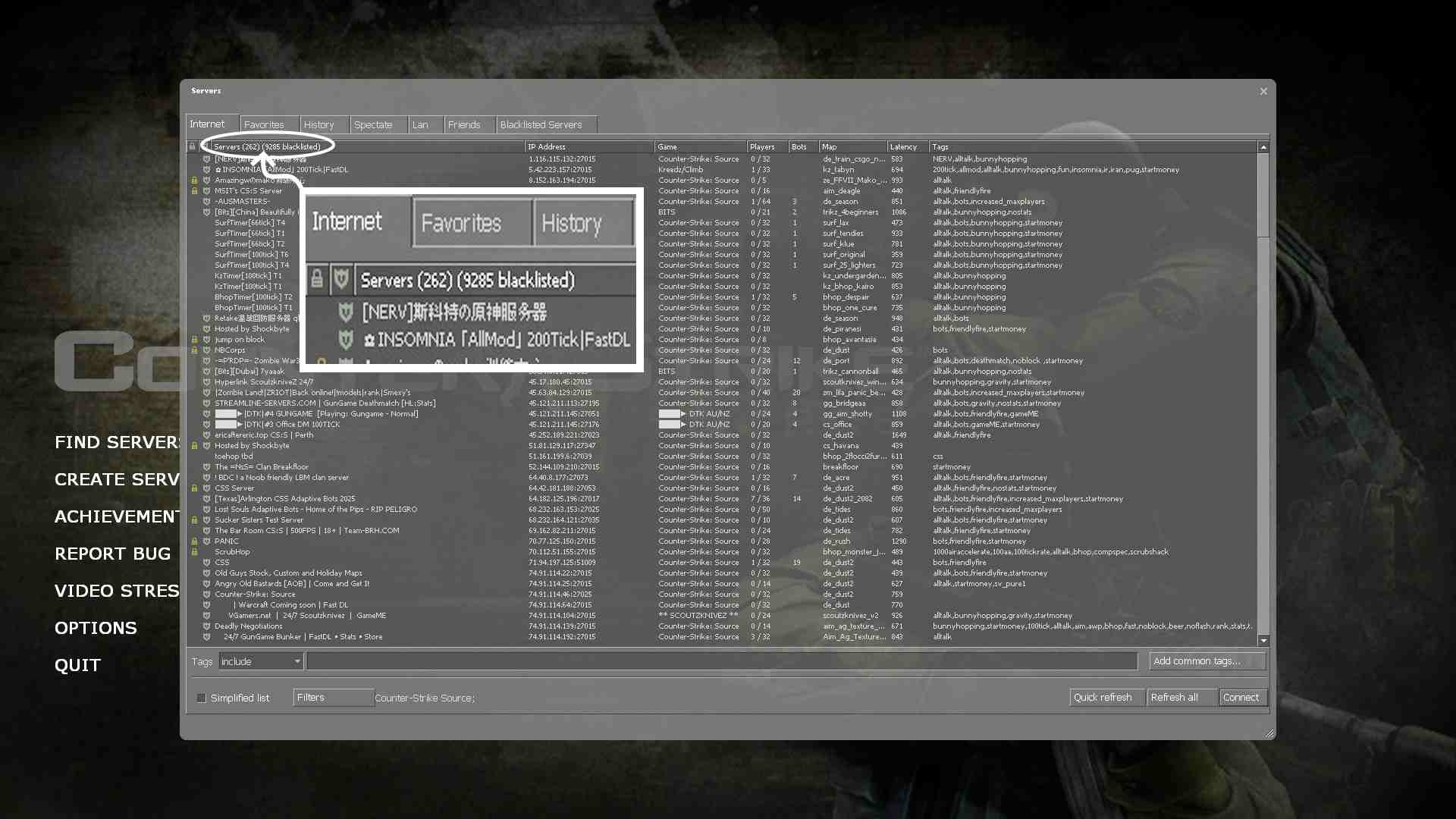1456x819 pixels.
Task: Click VAC shield icon next to -AUSMASTERS-
Action: click(206, 202)
